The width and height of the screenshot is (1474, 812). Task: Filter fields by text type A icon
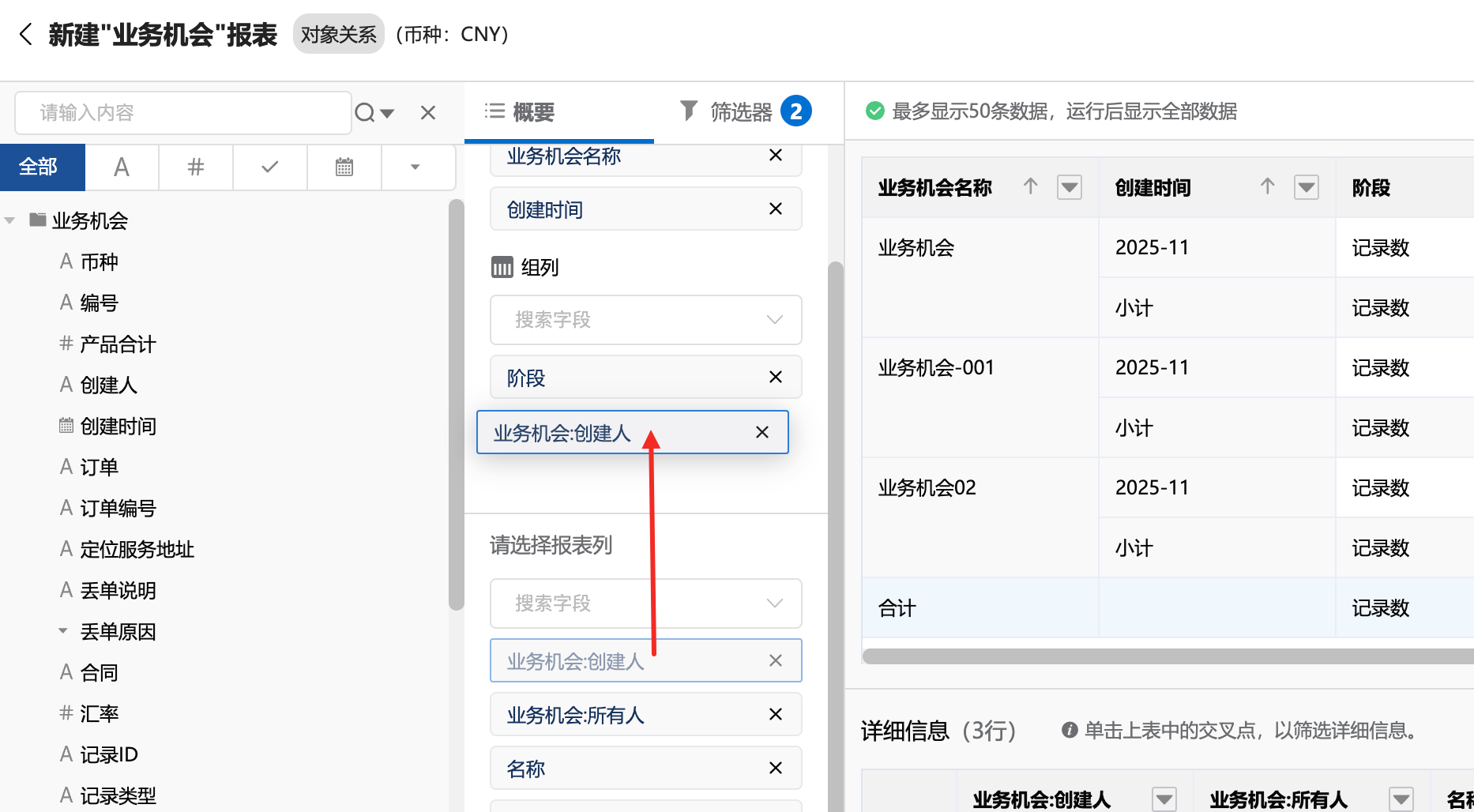click(x=122, y=167)
